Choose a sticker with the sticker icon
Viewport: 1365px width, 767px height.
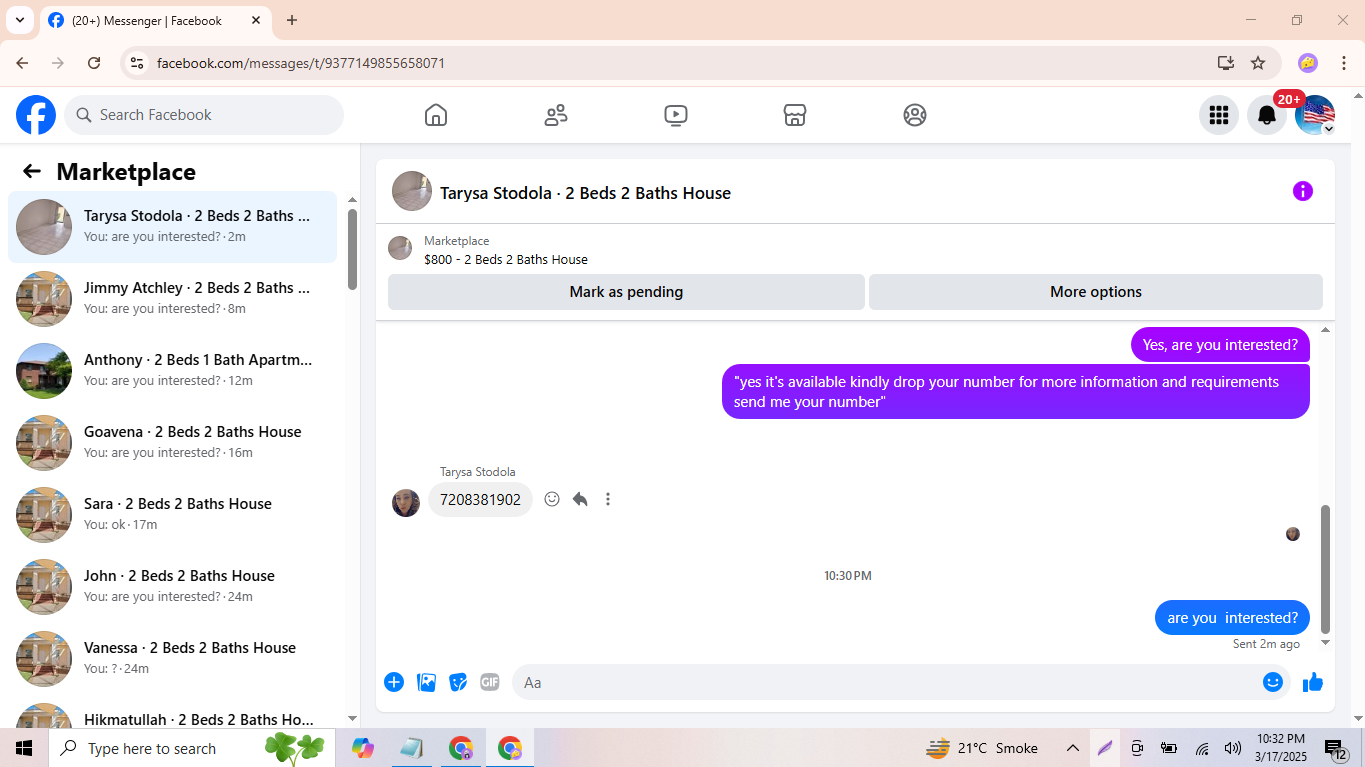(458, 682)
